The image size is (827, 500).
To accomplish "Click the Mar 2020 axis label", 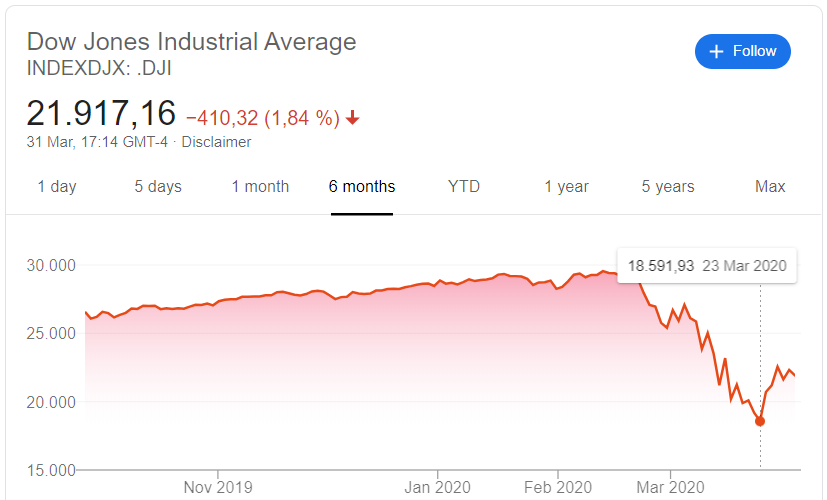I will 669,488.
